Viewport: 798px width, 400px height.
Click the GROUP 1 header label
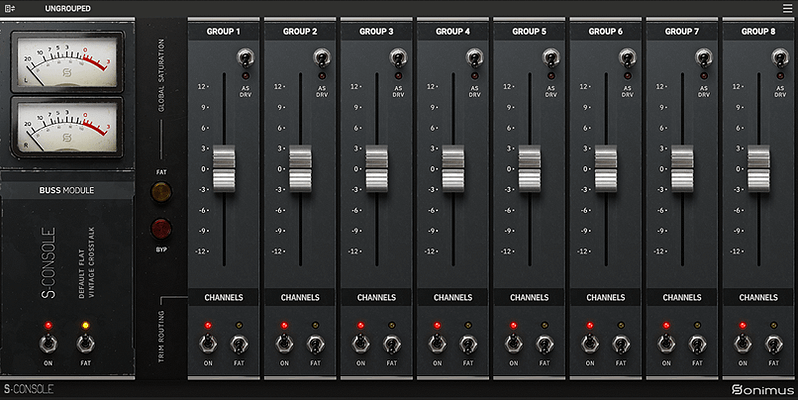(223, 32)
